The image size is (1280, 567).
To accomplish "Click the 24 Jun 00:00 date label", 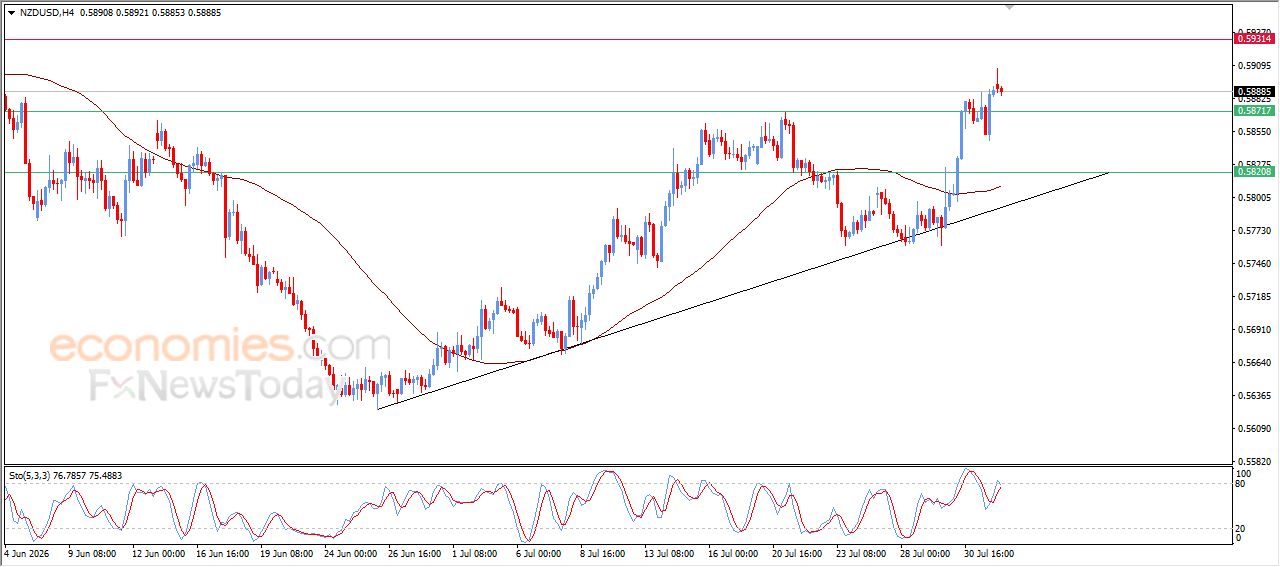I will pyautogui.click(x=351, y=552).
